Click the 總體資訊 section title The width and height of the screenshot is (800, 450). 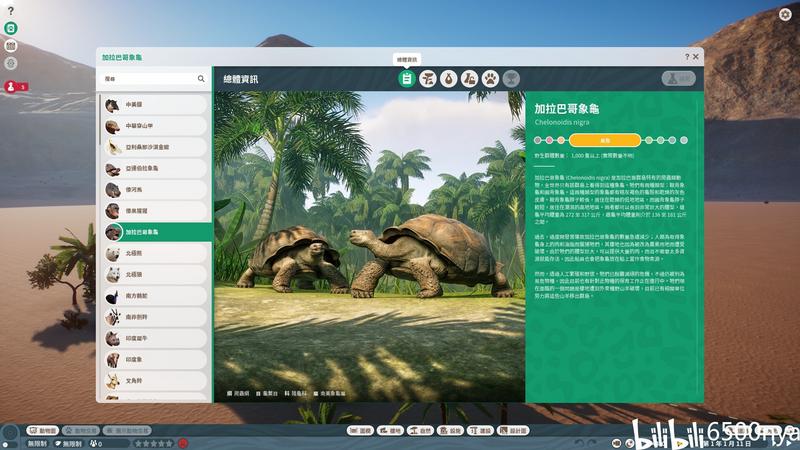241,79
